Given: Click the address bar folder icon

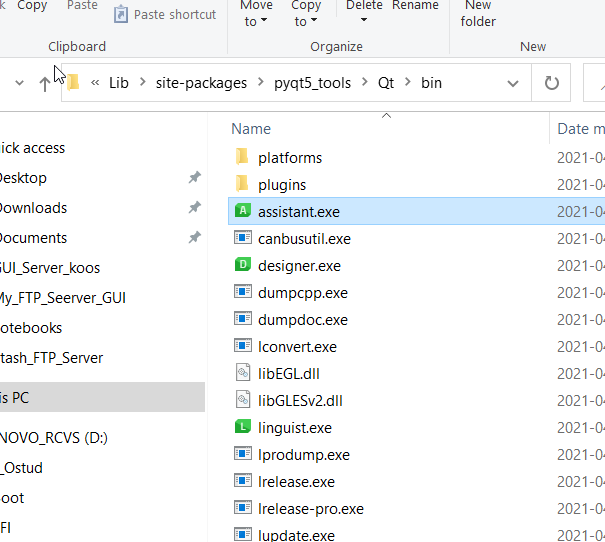Looking at the screenshot, I should click(73, 83).
